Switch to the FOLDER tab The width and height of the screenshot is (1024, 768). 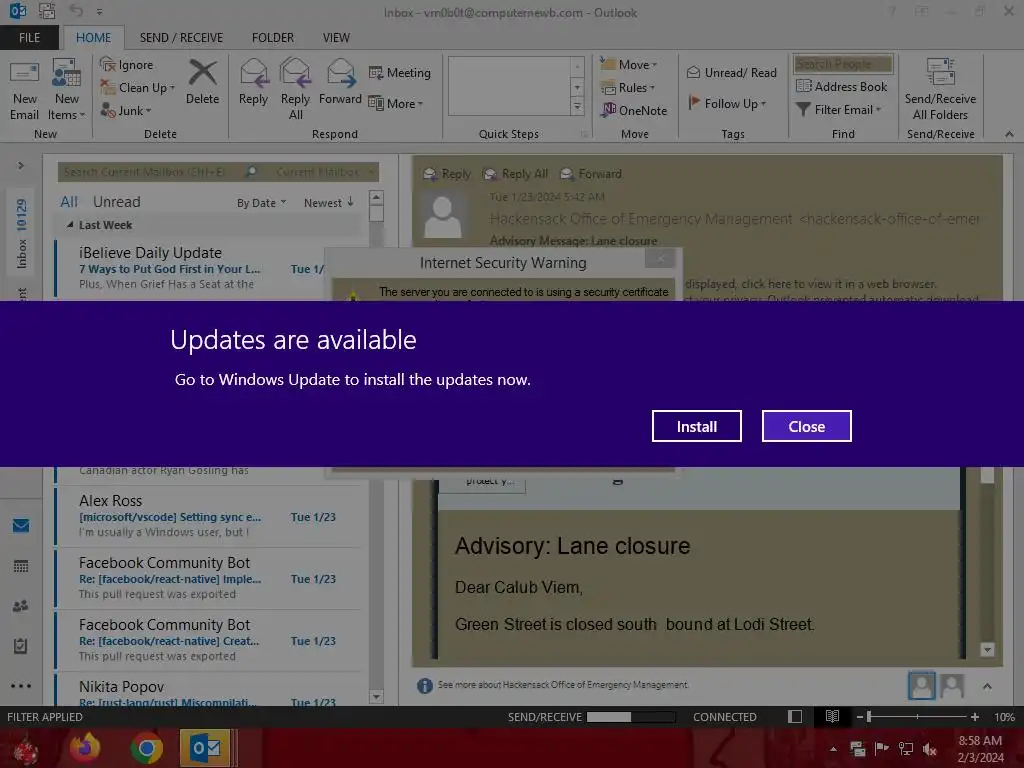[x=272, y=38]
